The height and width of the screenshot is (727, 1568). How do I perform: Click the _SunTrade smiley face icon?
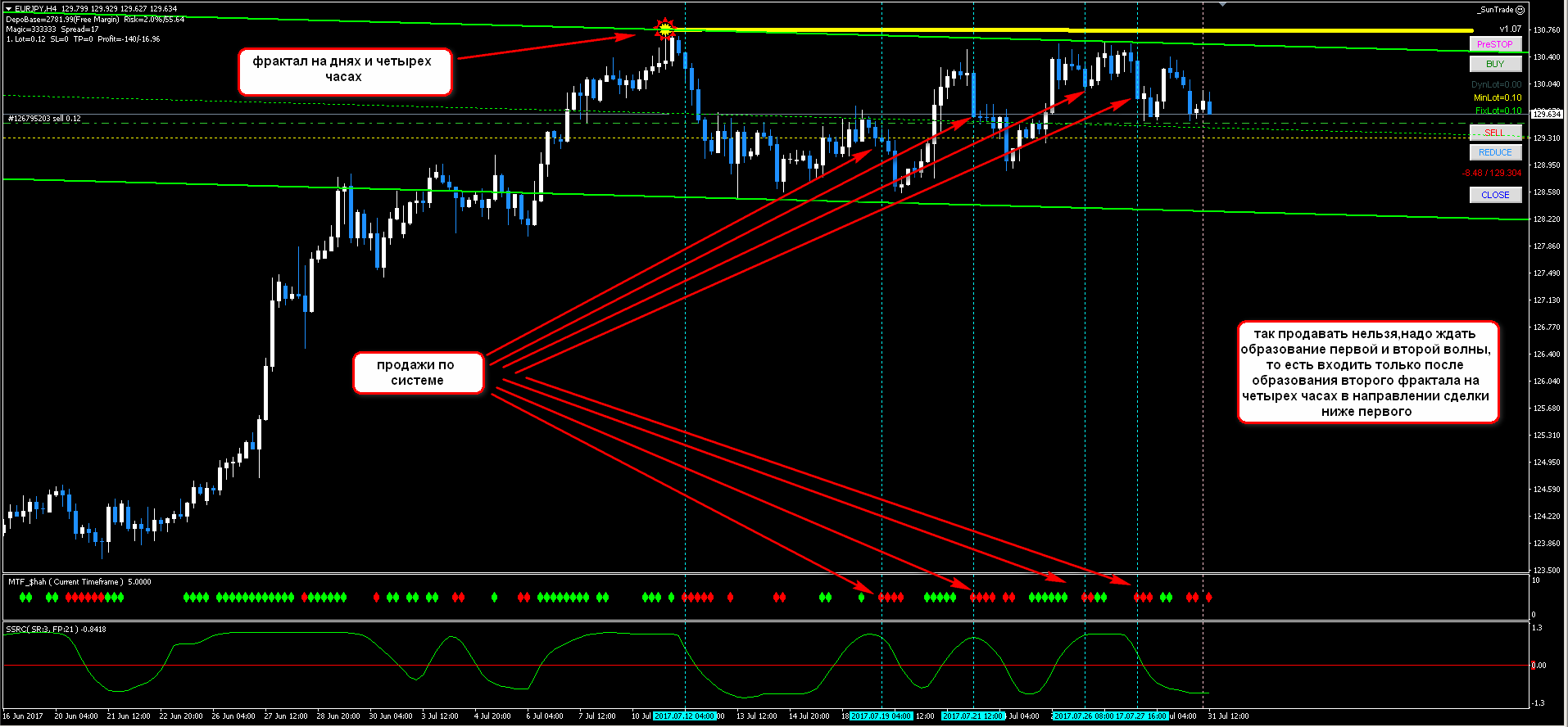[1520, 10]
